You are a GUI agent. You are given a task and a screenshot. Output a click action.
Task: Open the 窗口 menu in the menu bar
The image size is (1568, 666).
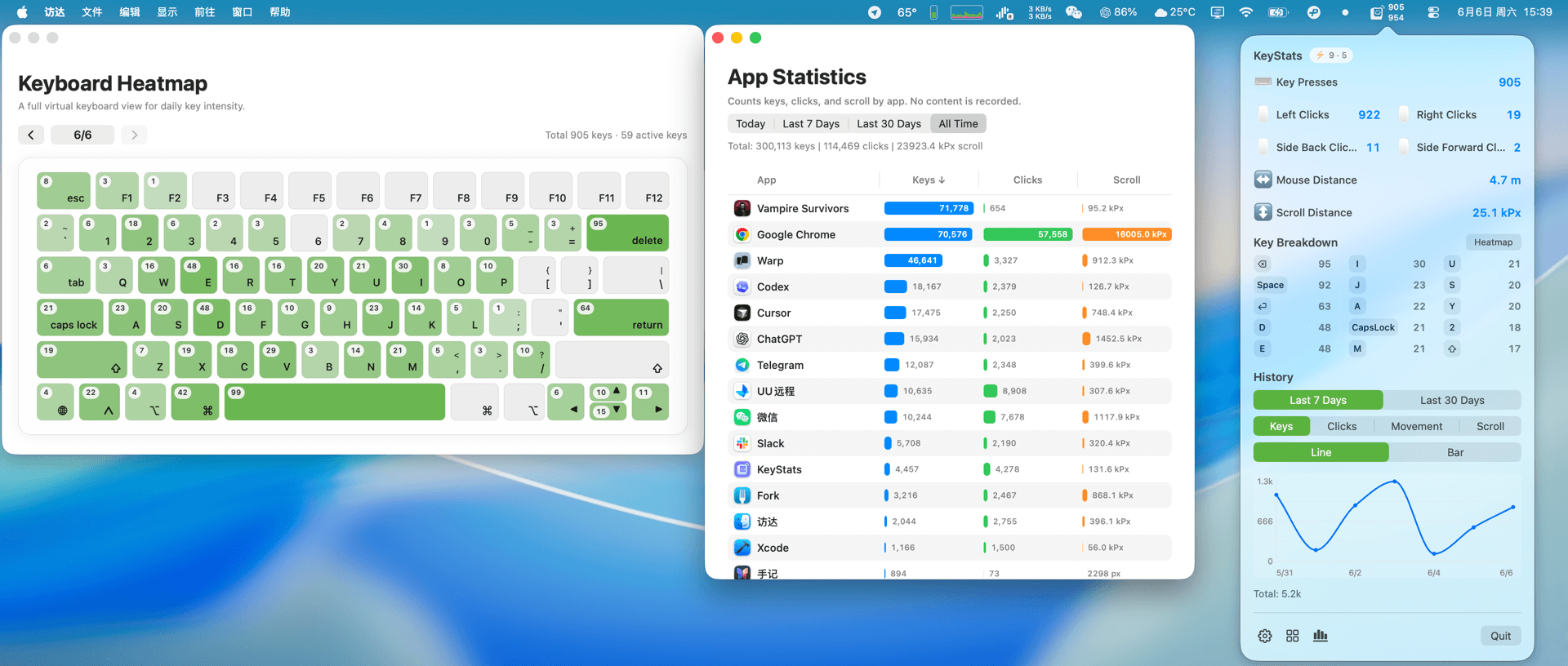[x=243, y=12]
